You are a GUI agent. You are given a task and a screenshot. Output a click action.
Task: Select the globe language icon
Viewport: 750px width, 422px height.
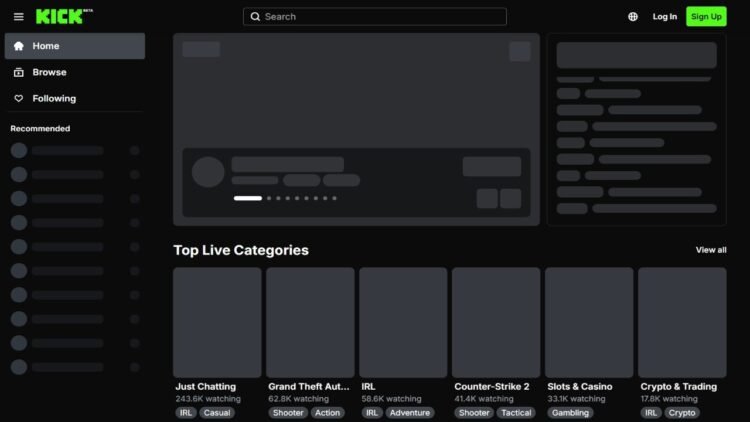pyautogui.click(x=633, y=17)
